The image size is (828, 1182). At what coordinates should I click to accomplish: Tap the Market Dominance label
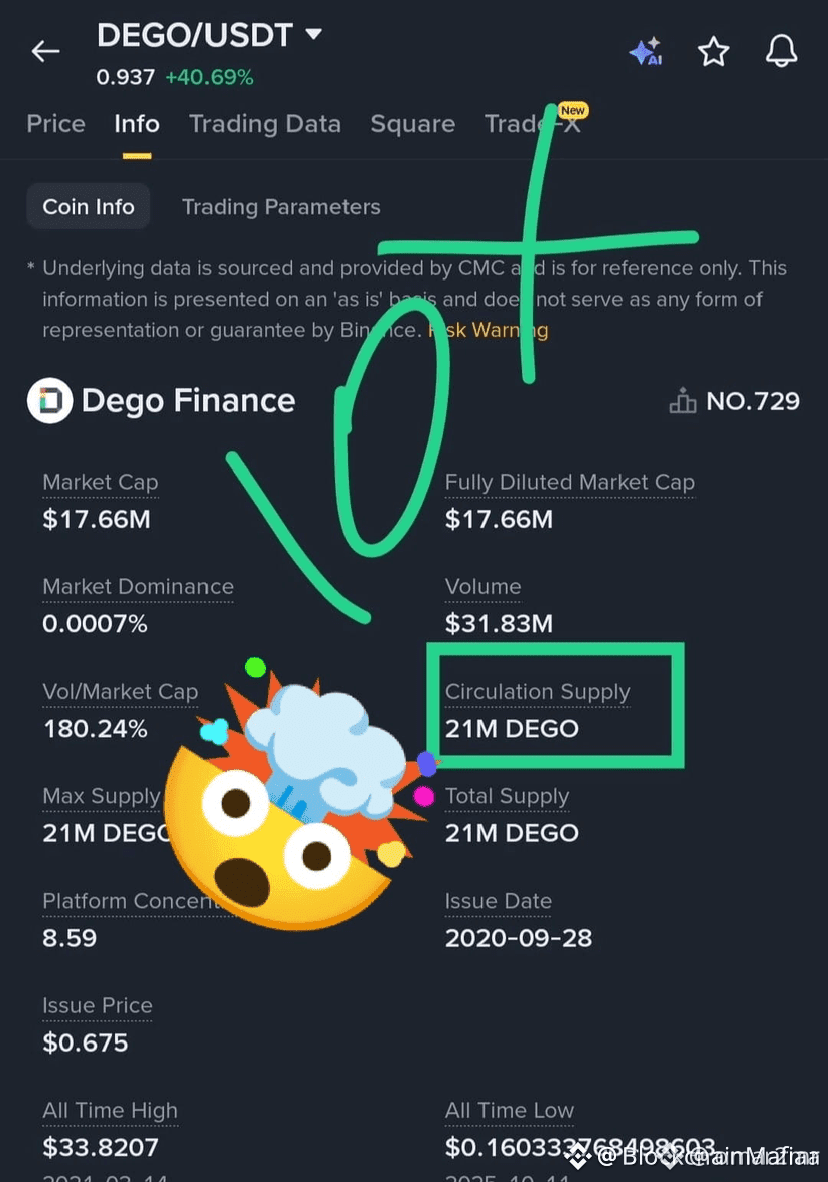tap(138, 586)
